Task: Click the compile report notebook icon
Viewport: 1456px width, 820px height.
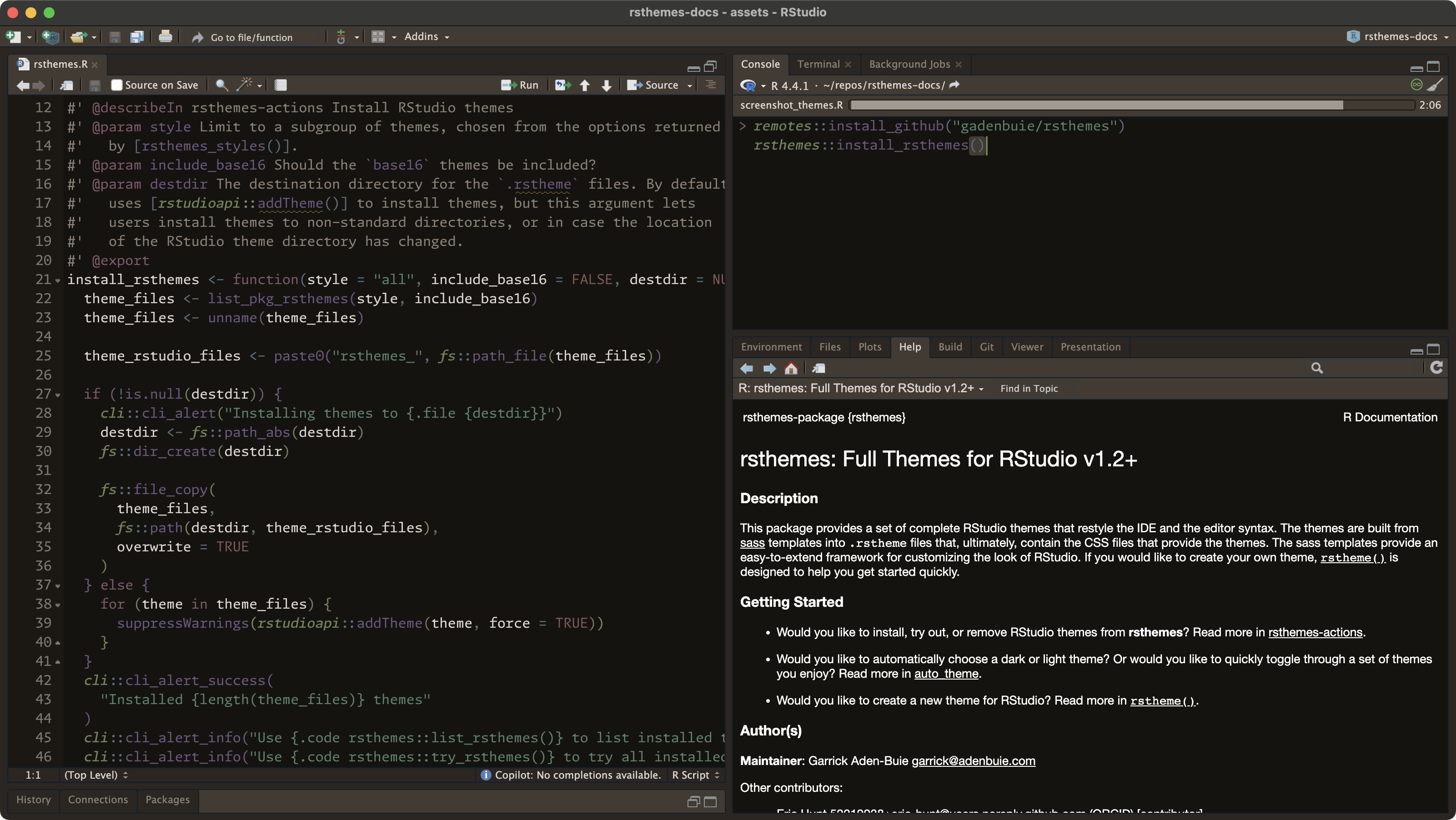Action: tap(281, 85)
